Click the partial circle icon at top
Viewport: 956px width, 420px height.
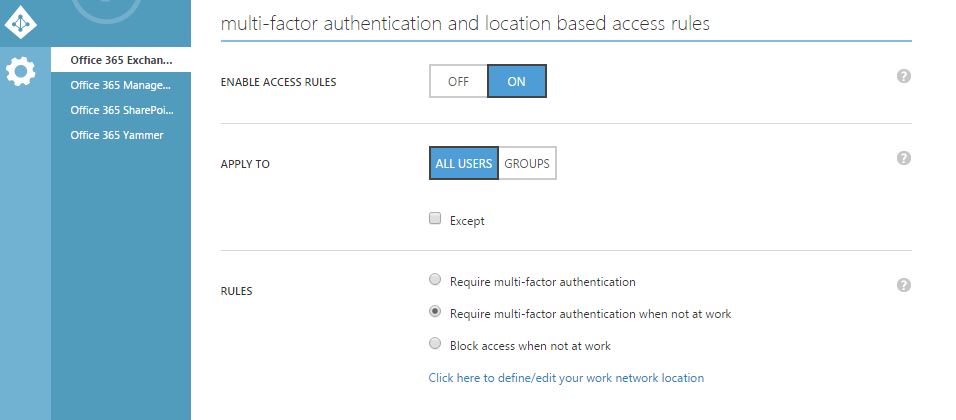(106, 11)
